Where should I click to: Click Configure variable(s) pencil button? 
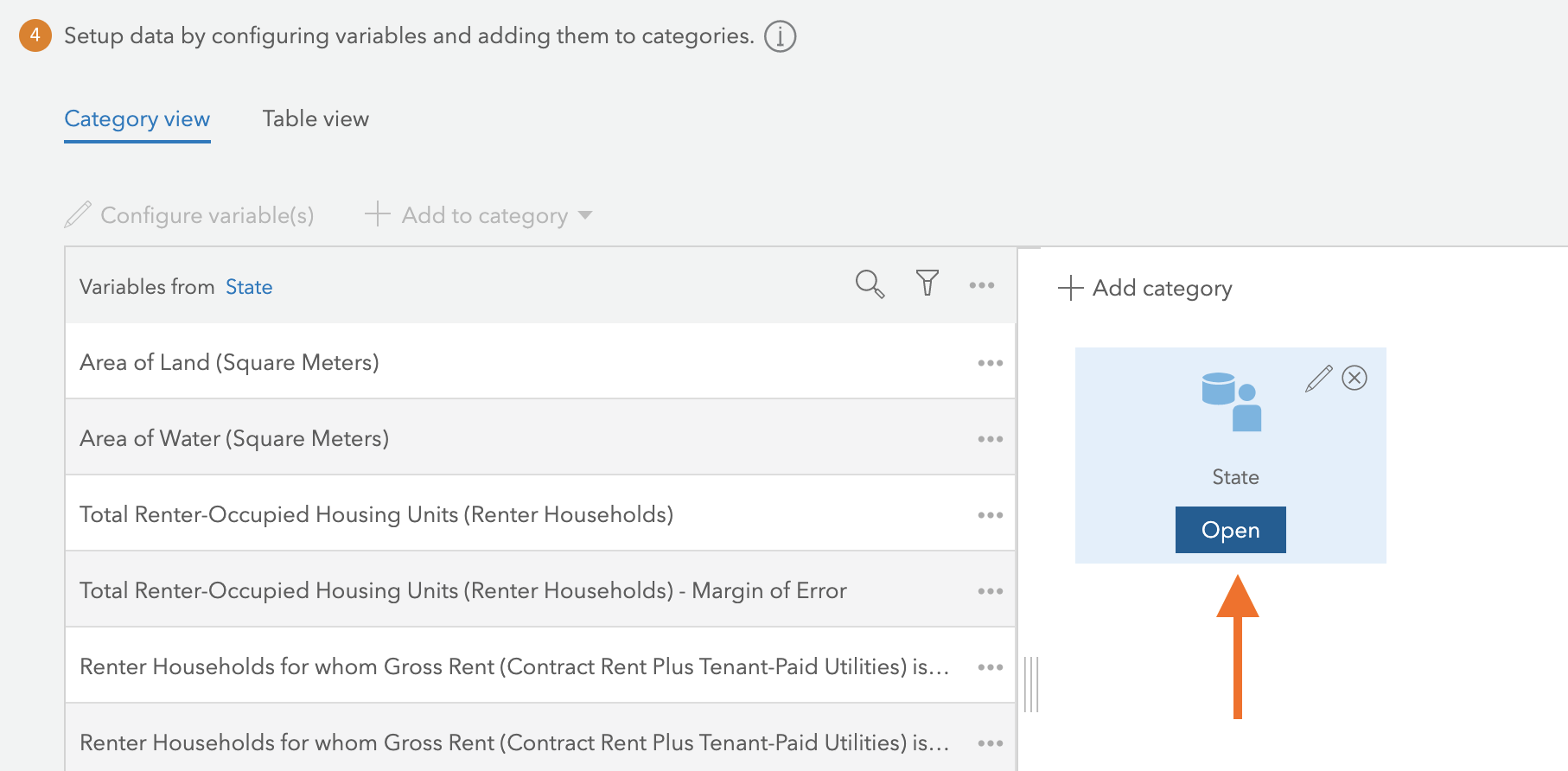tap(189, 215)
